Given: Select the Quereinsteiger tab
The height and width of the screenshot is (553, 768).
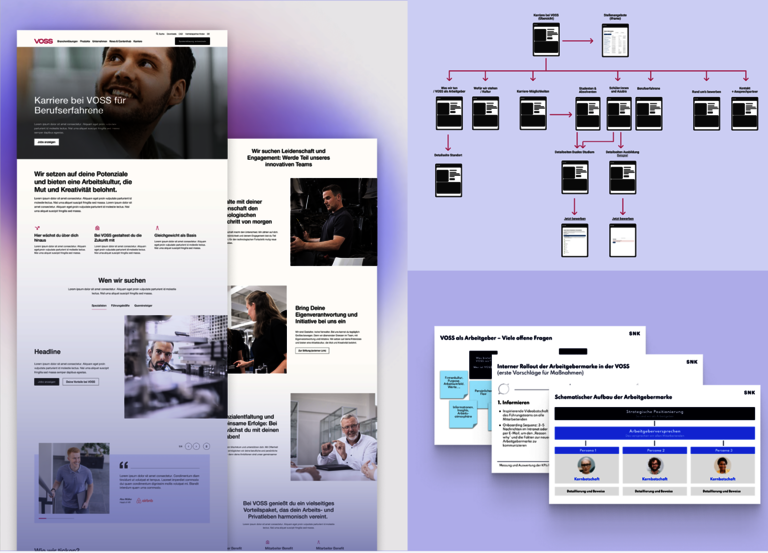Looking at the screenshot, I should click(144, 306).
